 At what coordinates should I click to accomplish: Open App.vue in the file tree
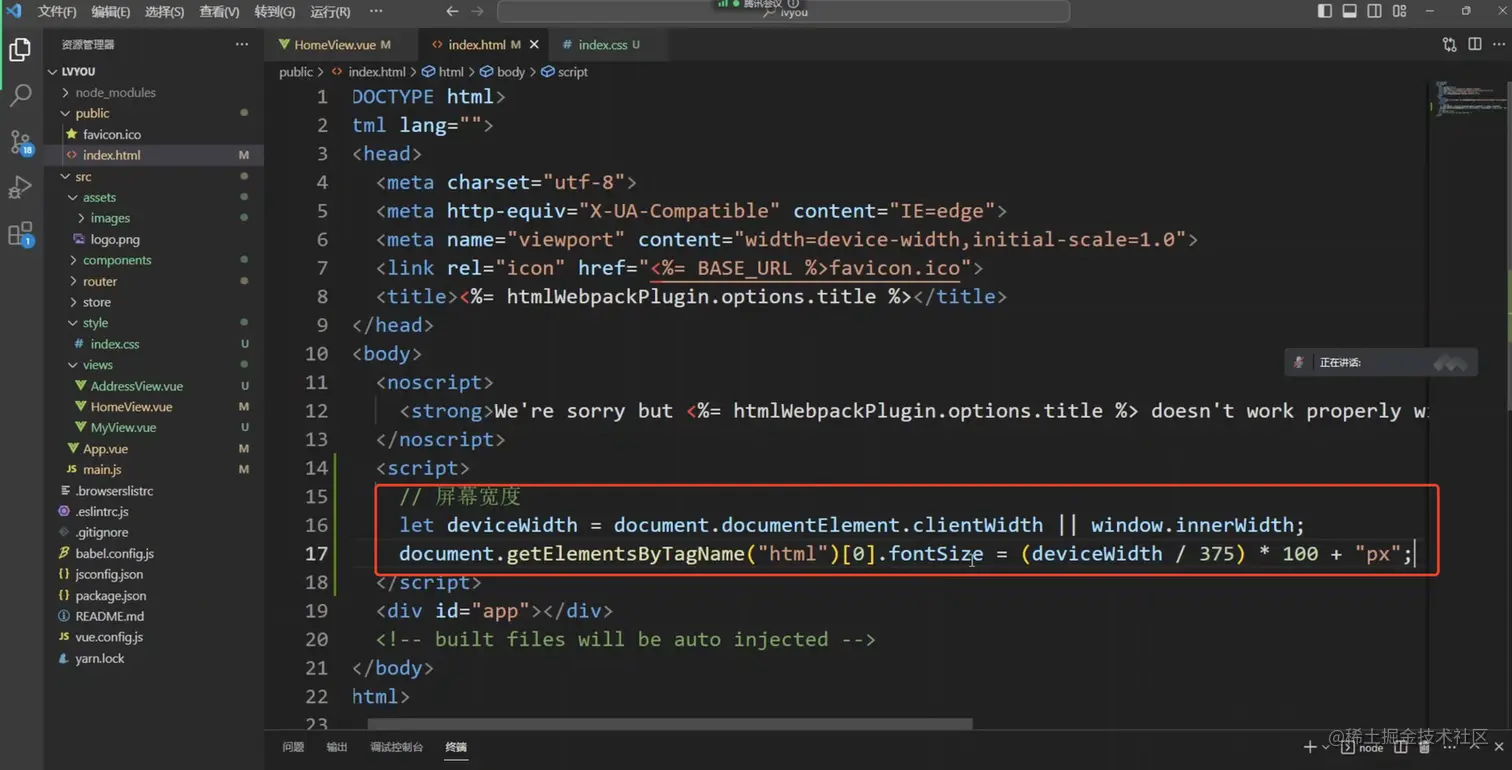pos(154,449)
